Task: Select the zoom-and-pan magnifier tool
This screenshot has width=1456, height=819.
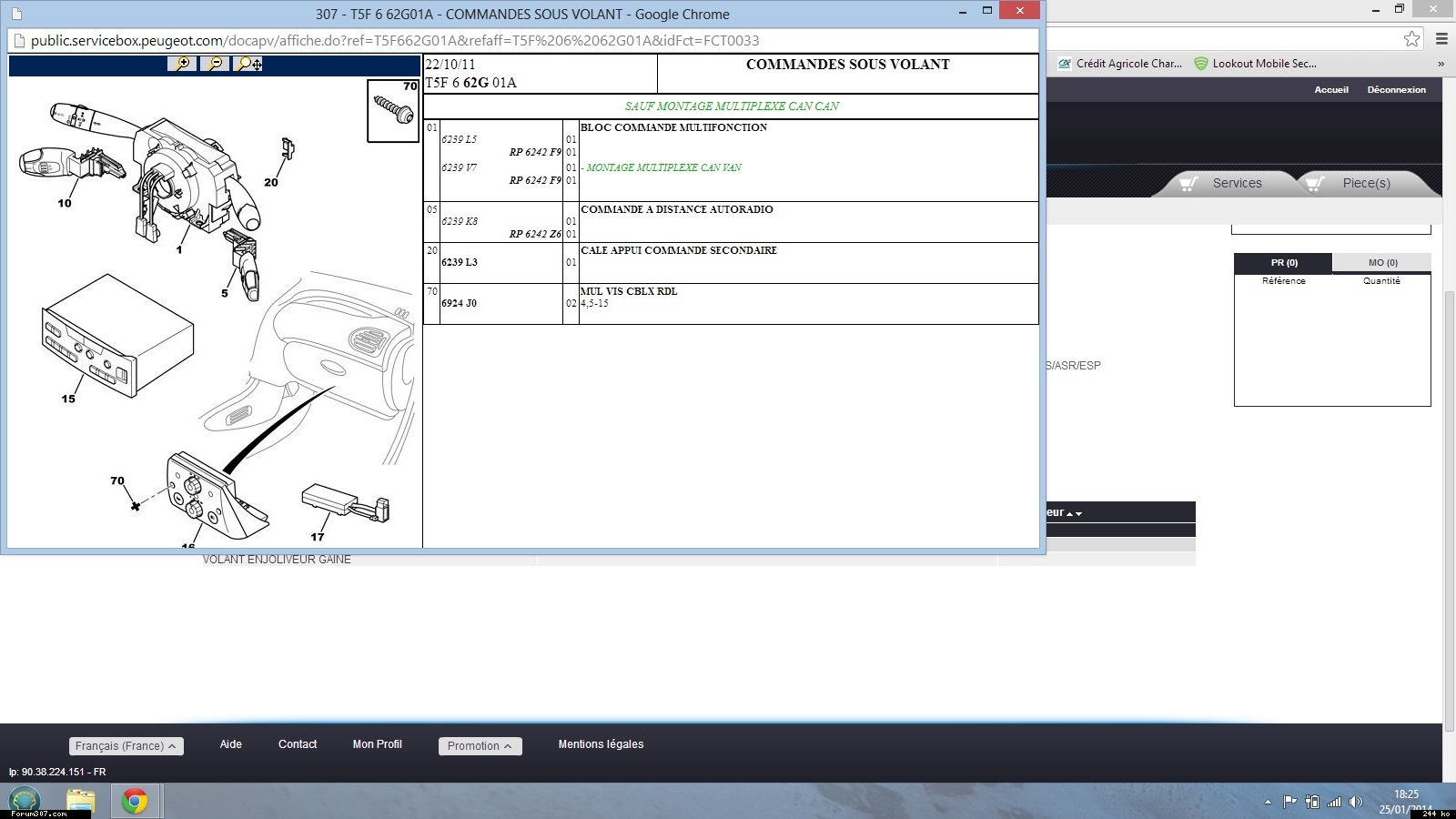Action: [248, 64]
